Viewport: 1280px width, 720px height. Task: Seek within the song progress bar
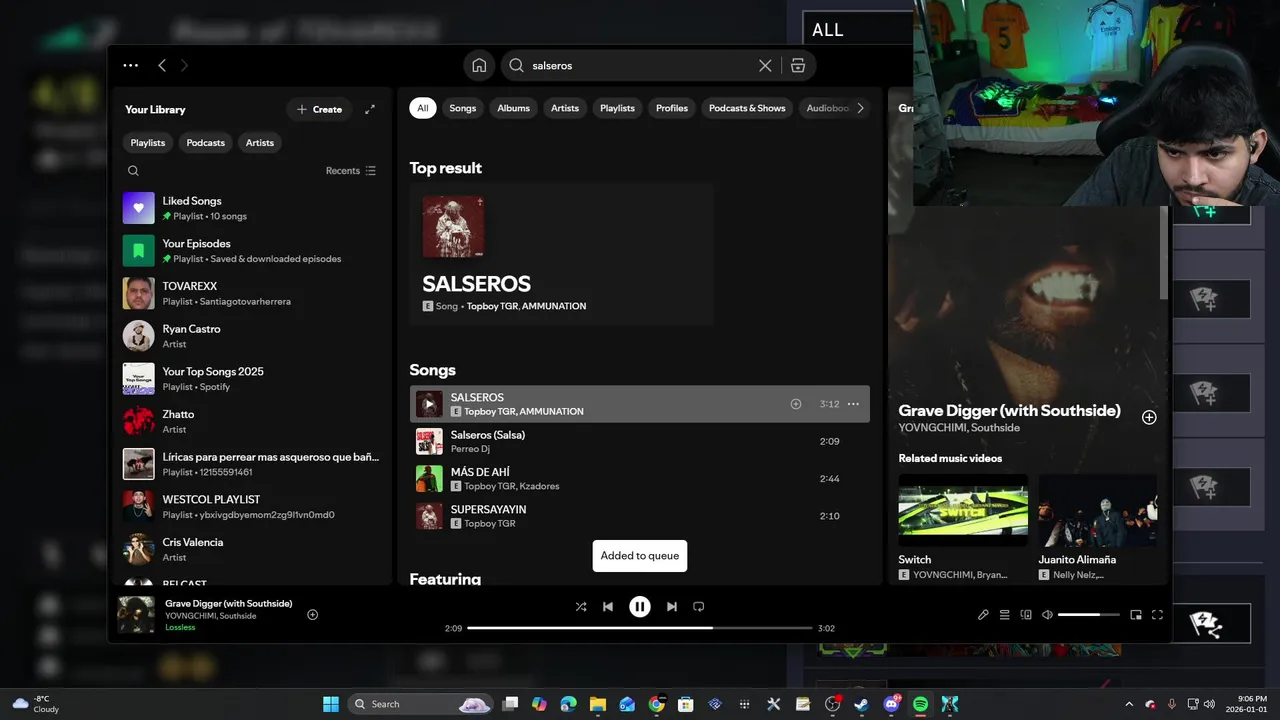tap(640, 628)
